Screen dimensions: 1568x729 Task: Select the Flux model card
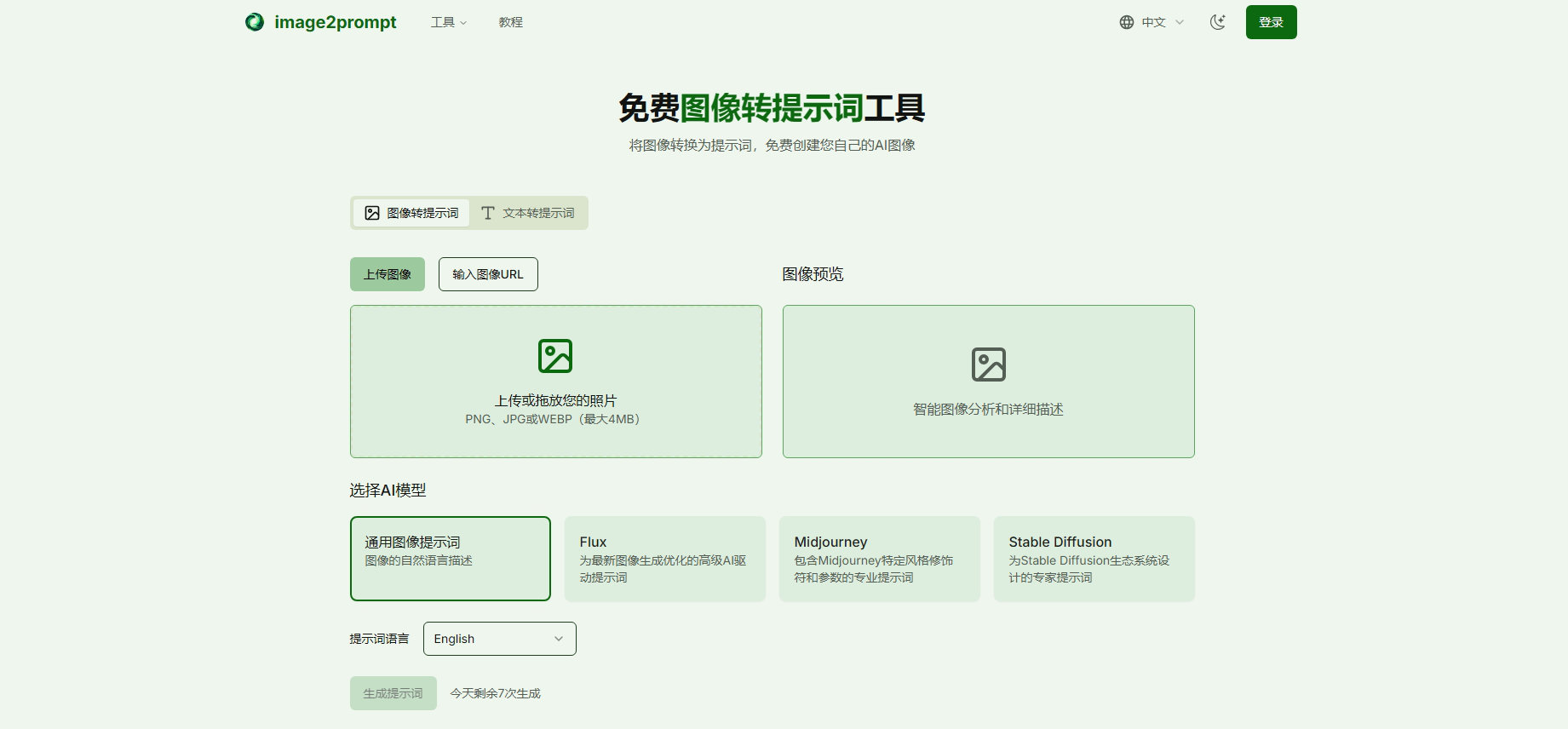[x=665, y=559]
